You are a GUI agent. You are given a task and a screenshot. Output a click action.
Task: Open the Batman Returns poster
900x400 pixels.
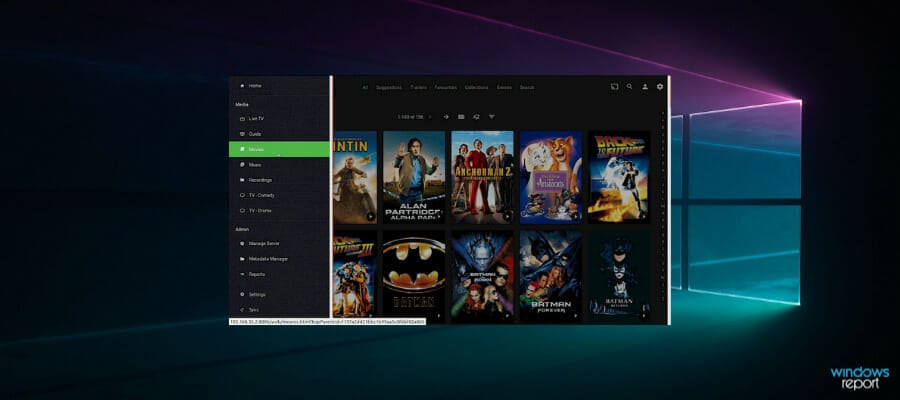click(619, 276)
